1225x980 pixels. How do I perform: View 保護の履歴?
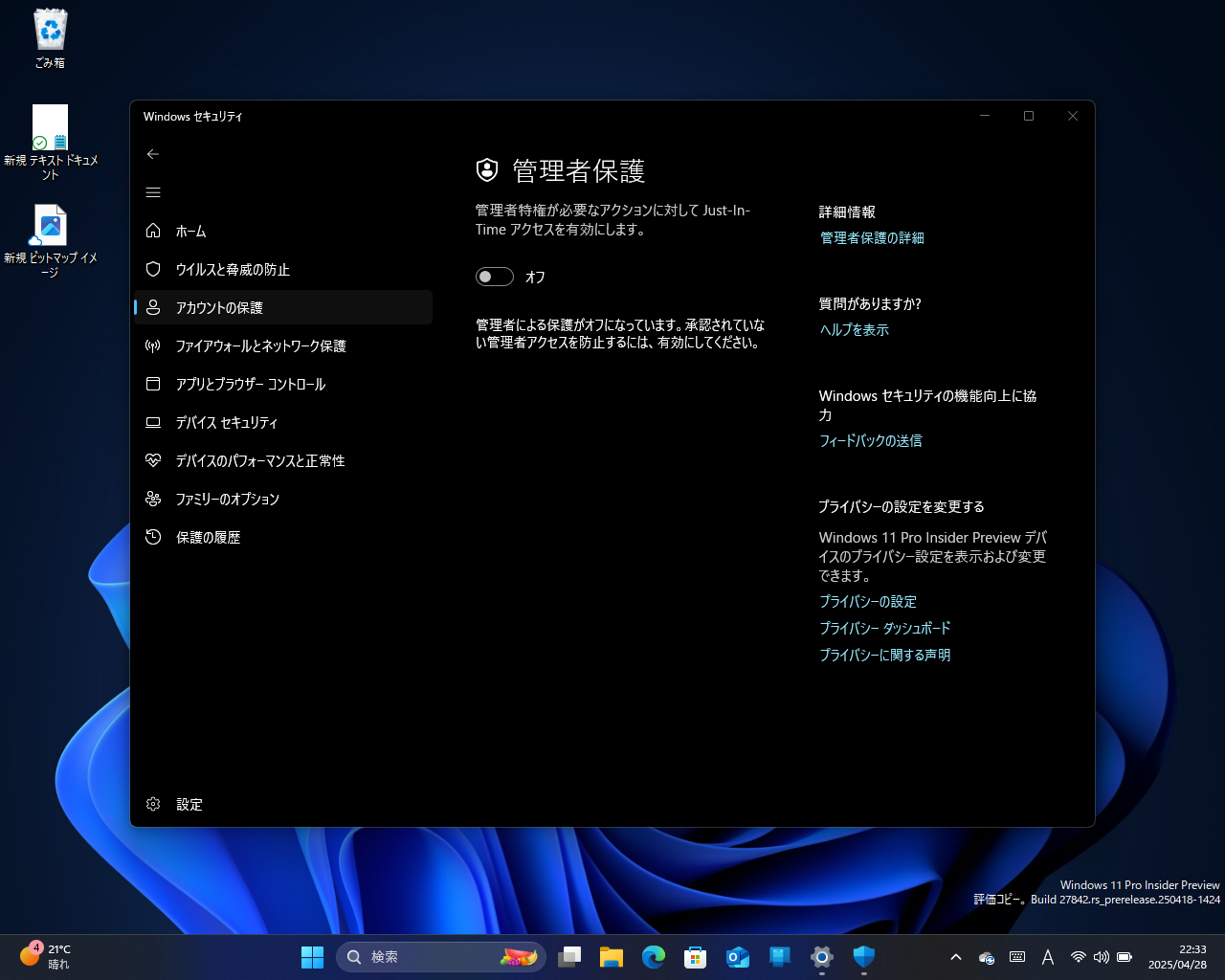click(206, 537)
